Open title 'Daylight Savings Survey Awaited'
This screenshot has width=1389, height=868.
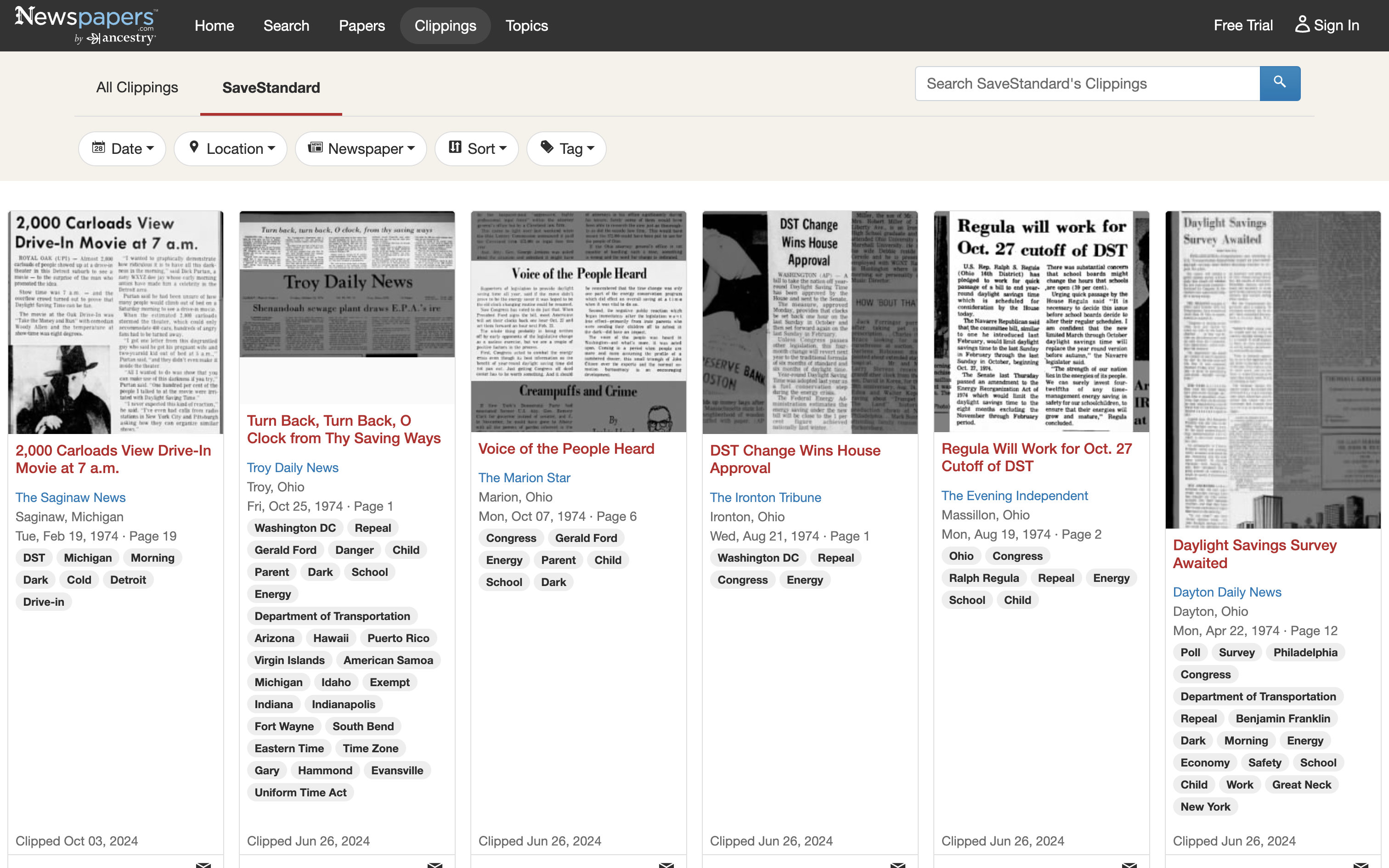[x=1255, y=554]
